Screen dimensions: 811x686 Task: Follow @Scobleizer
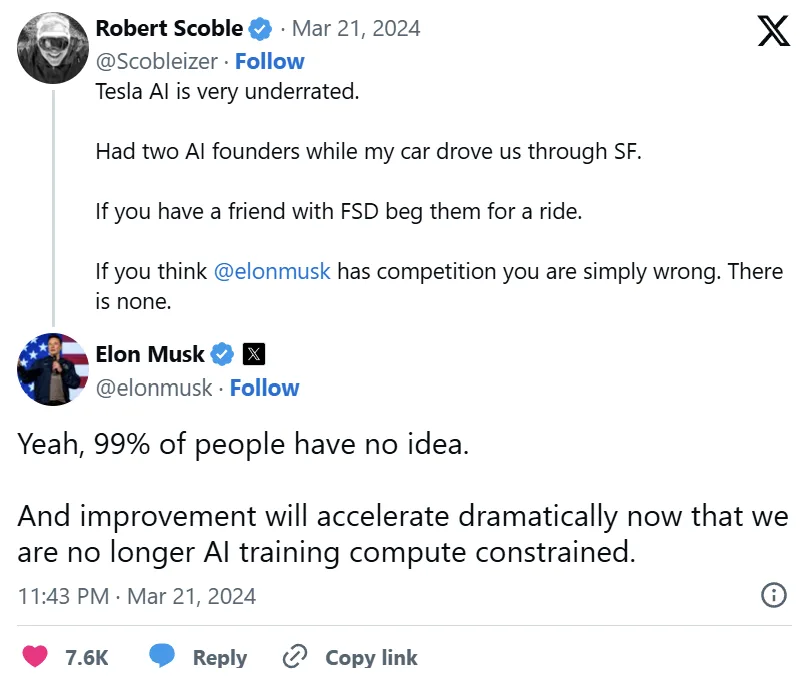point(269,62)
